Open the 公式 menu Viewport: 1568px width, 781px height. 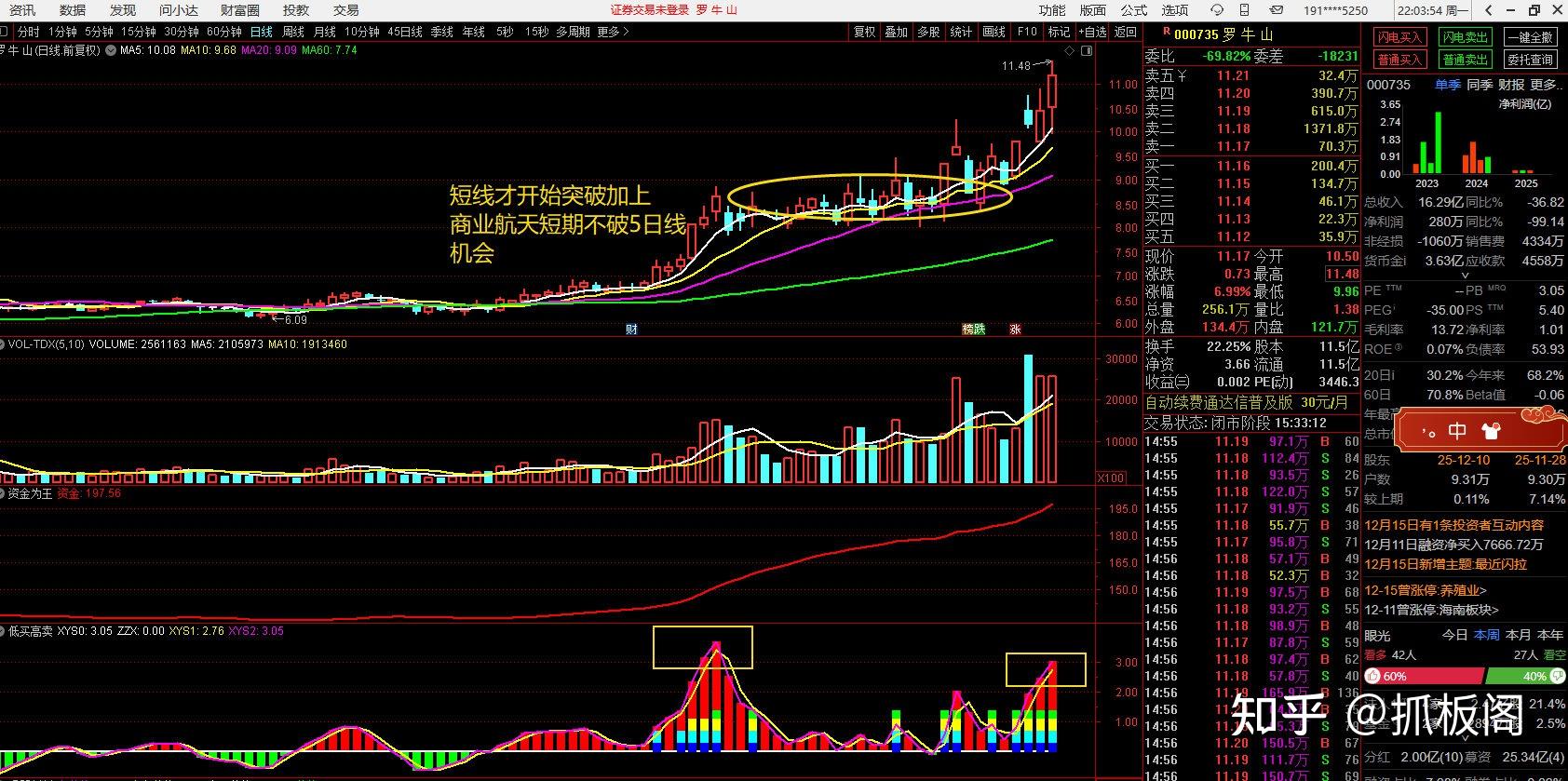click(x=1133, y=10)
